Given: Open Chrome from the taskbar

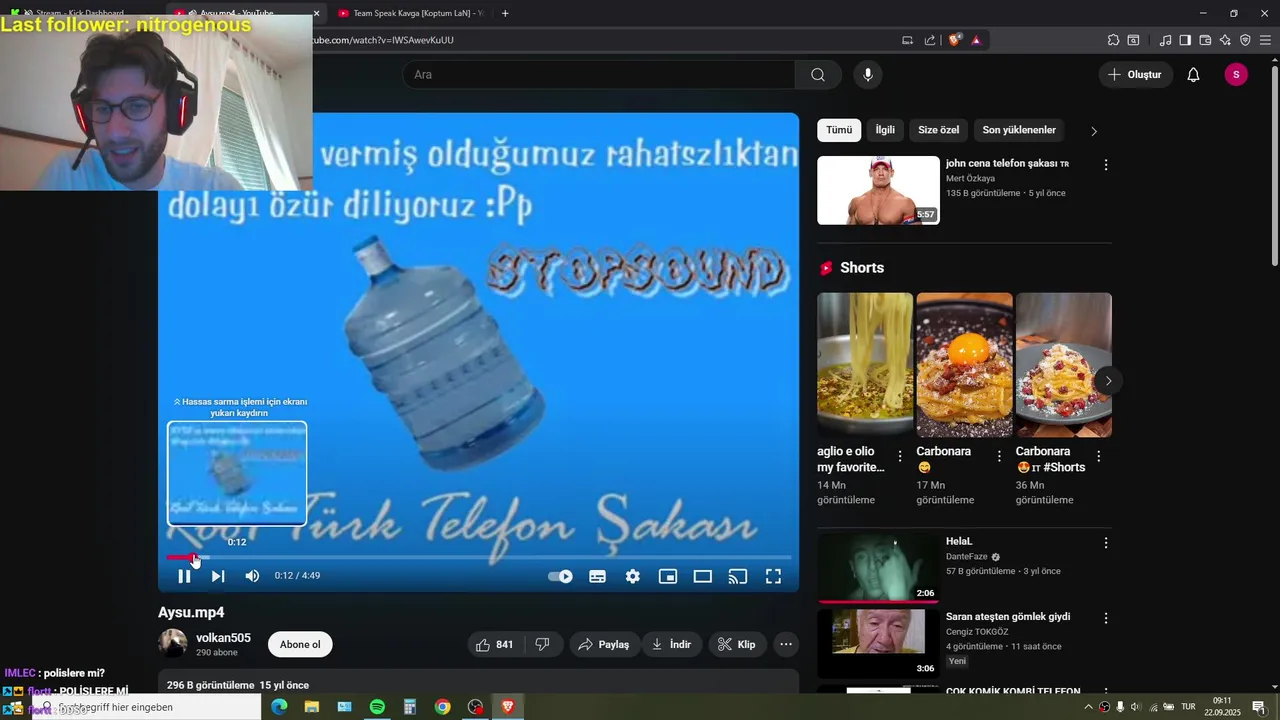Looking at the screenshot, I should pyautogui.click(x=442, y=707).
